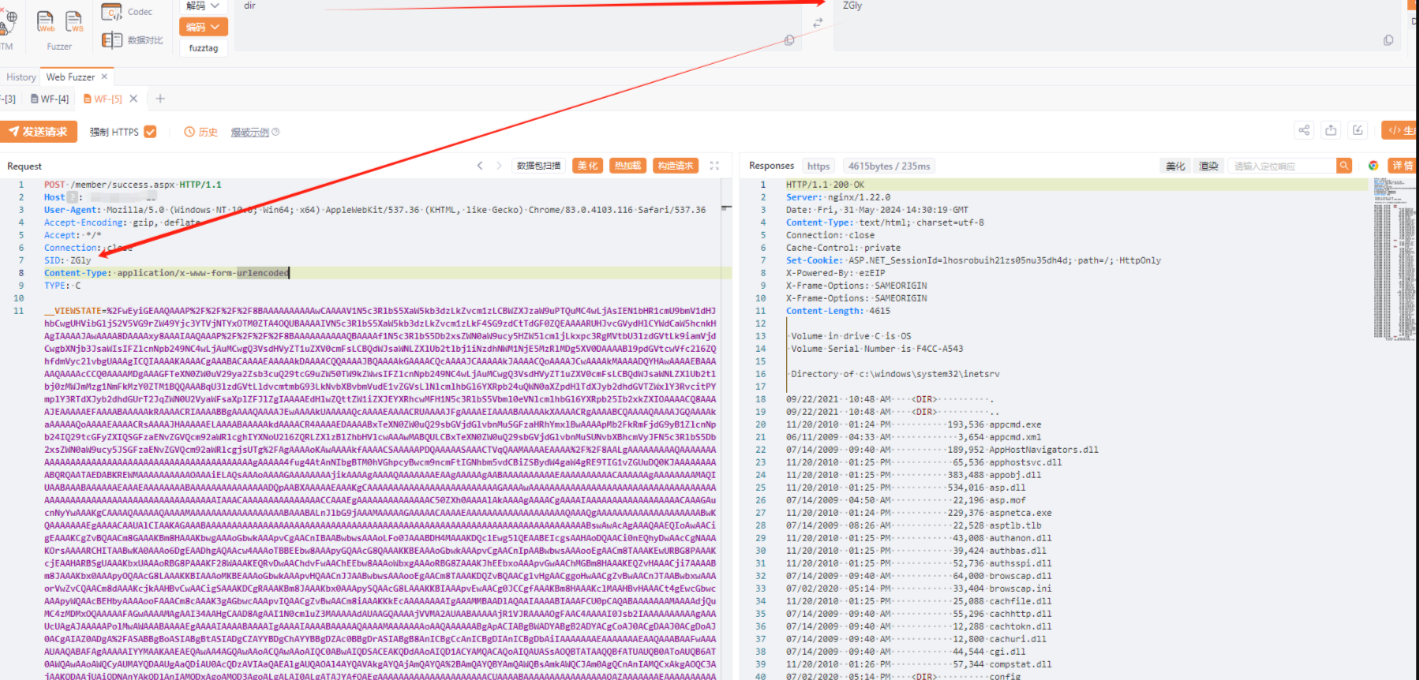Swap codec input and output icon
This screenshot has height=680, width=1419.
(818, 22)
